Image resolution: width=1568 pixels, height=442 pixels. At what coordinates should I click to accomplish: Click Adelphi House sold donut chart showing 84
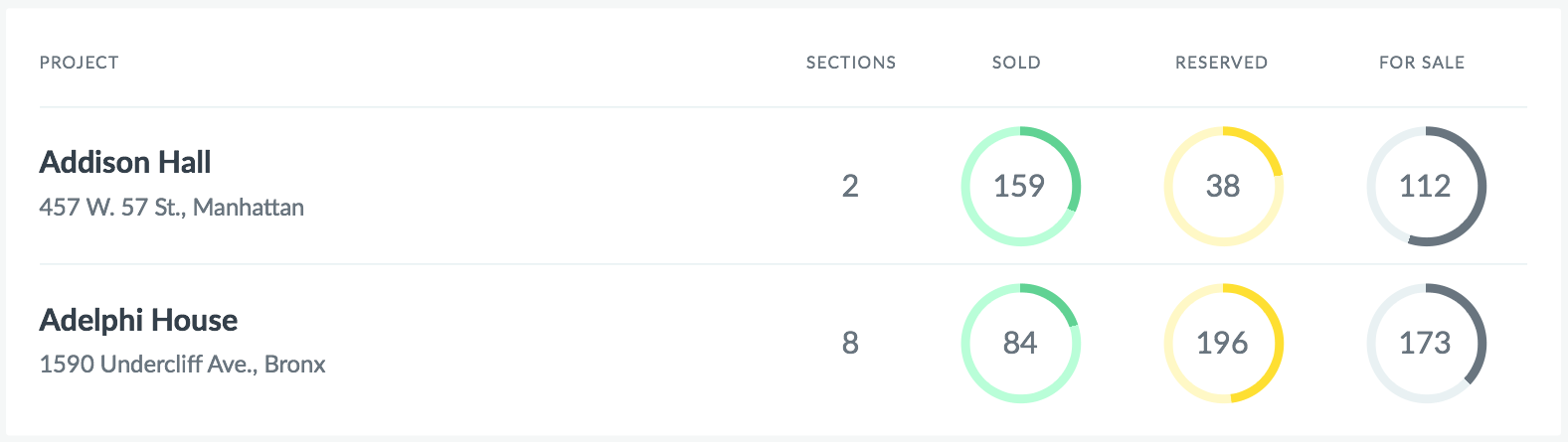coord(1020,343)
